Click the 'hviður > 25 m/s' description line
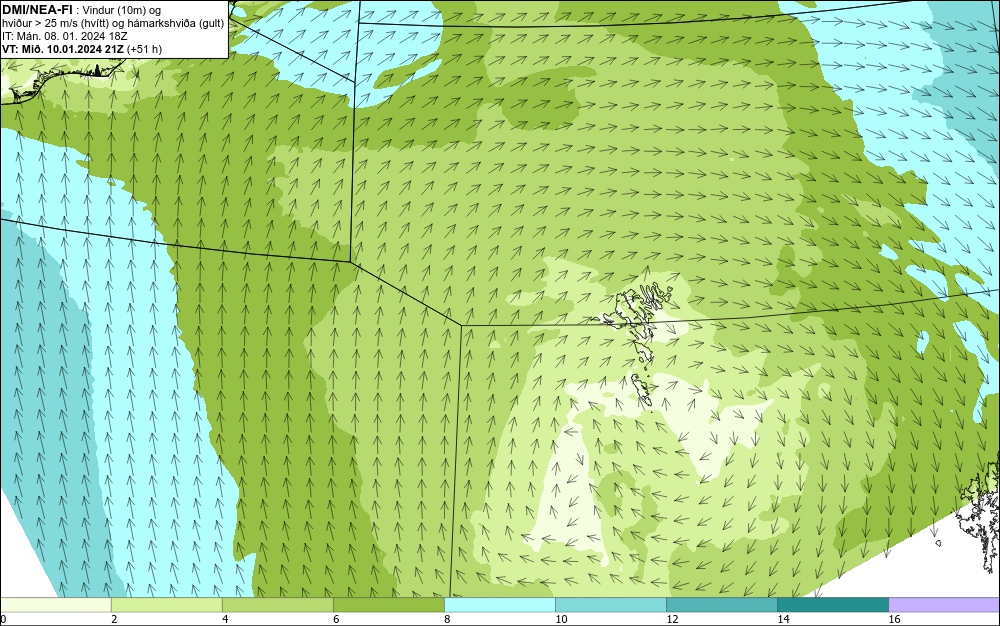This screenshot has width=1000, height=626. 113,24
